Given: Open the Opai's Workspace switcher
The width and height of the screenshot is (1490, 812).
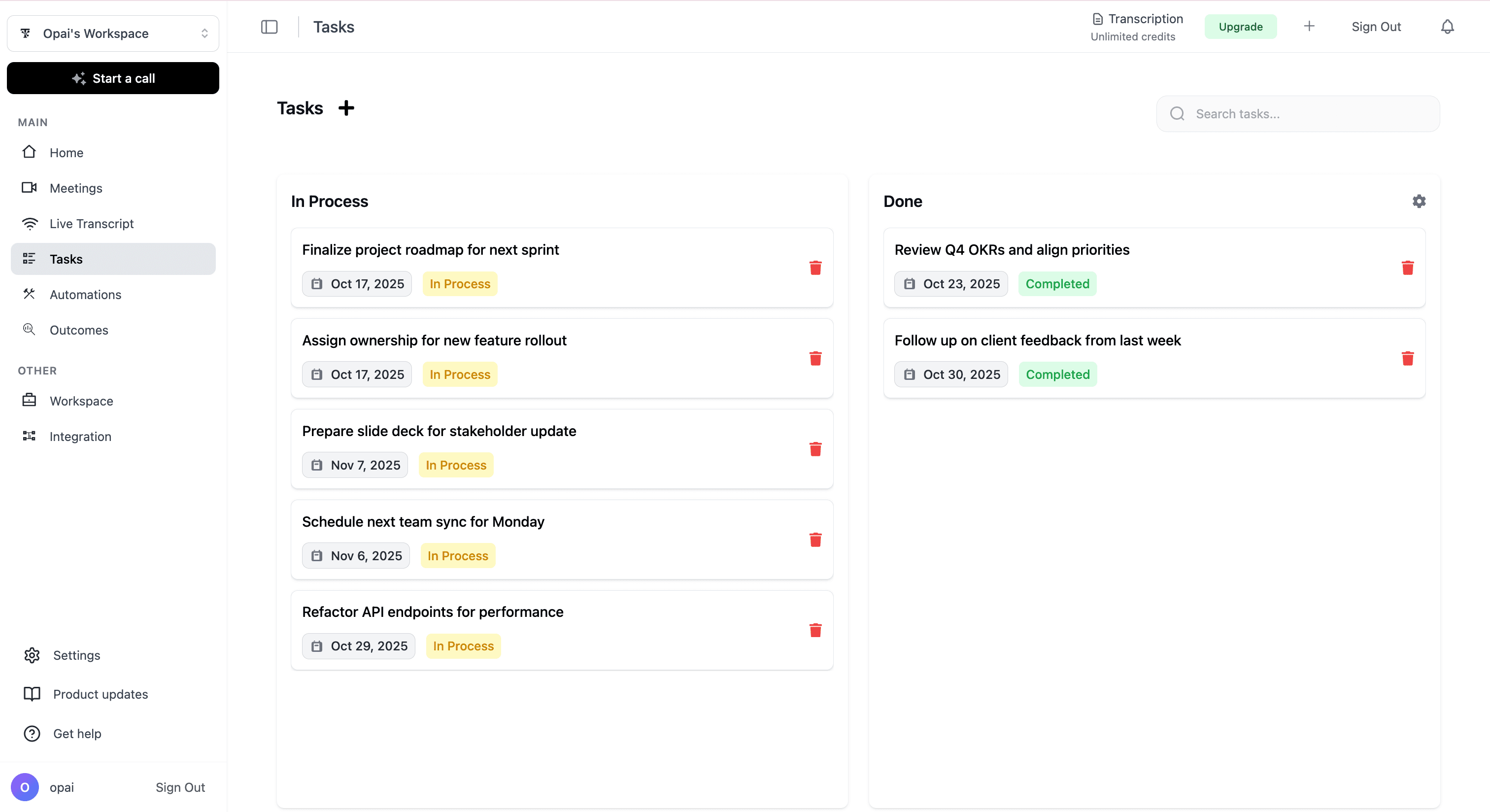Looking at the screenshot, I should click(113, 33).
